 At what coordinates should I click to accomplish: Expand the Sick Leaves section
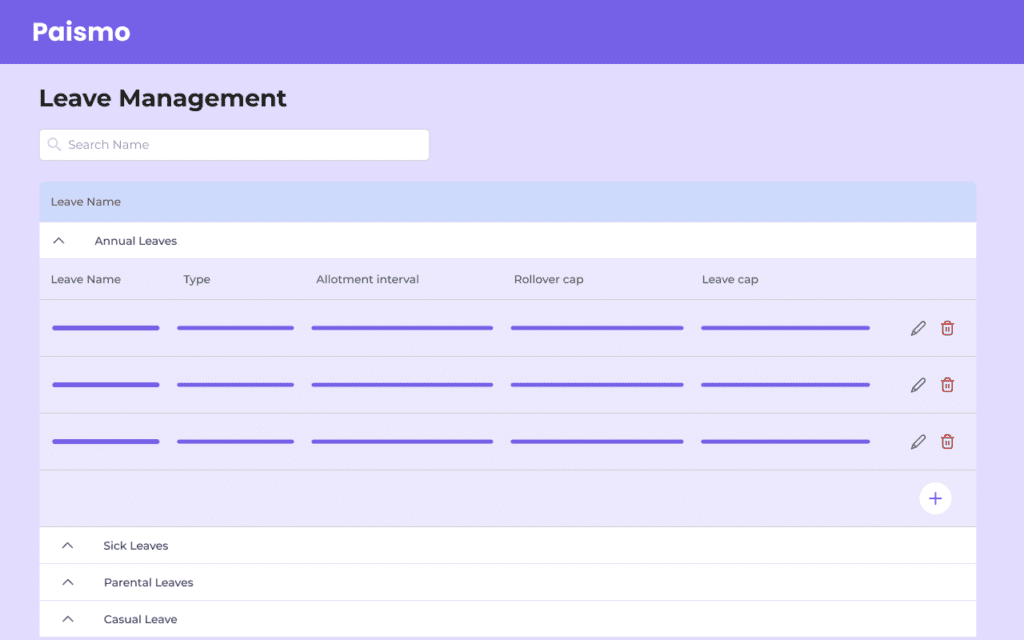(67, 545)
